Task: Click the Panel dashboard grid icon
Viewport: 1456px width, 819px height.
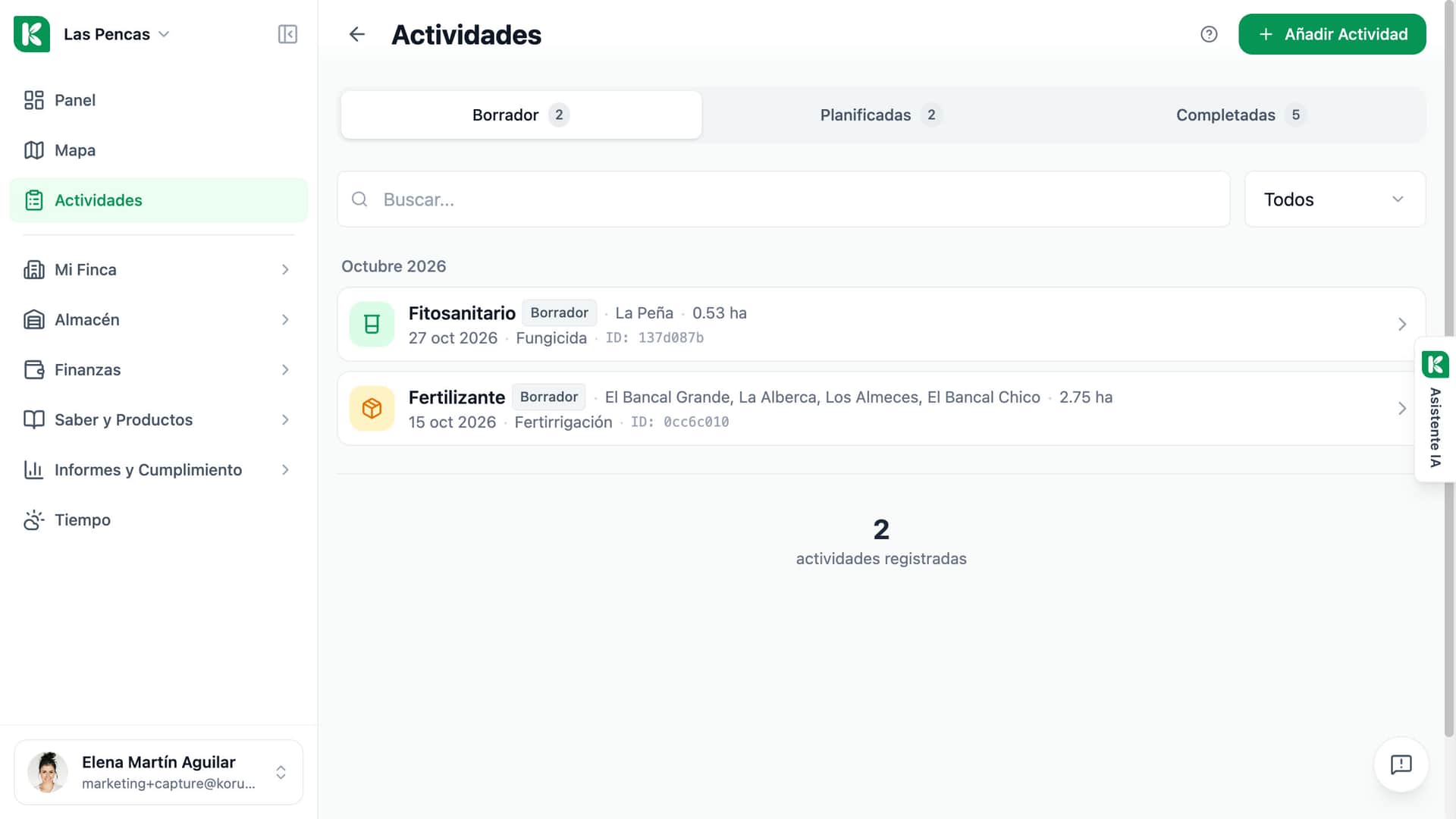Action: [x=34, y=100]
